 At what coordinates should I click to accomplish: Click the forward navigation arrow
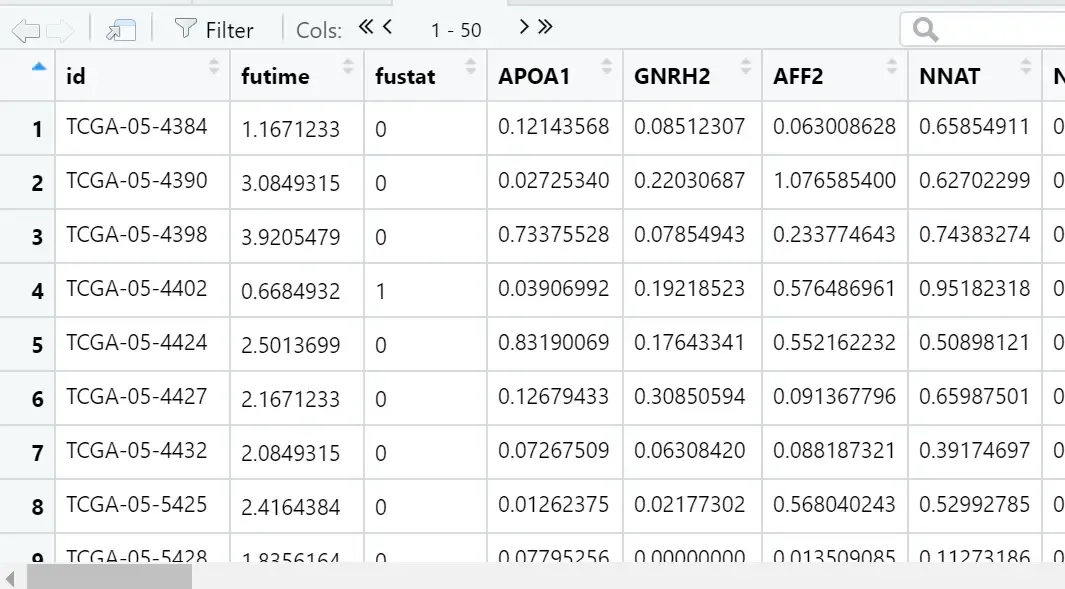pos(60,30)
